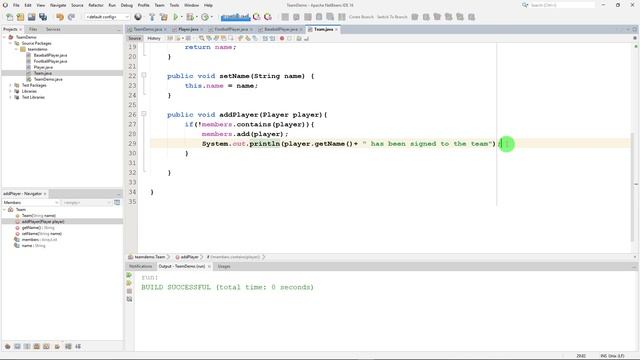
Task: Click the search magnifier icon in title bar
Action: coord(525,5)
